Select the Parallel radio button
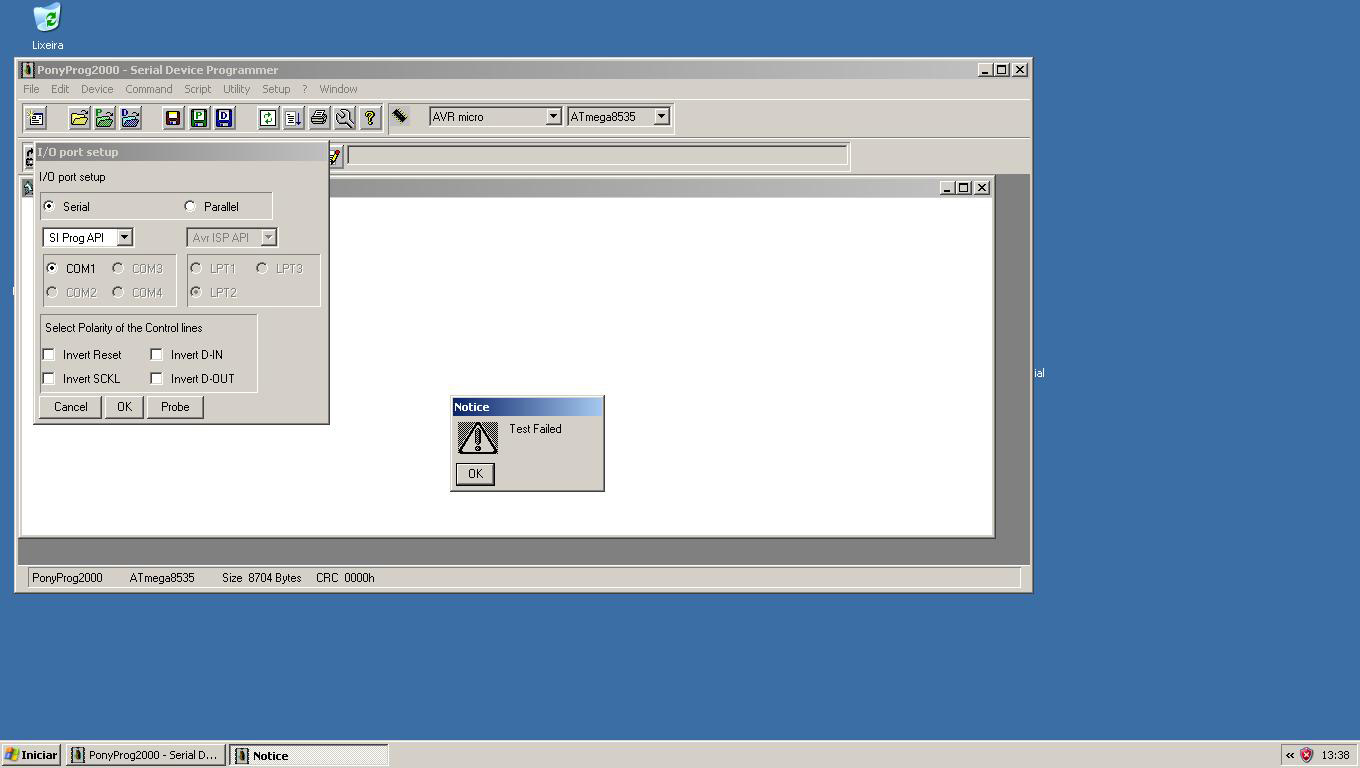 pos(190,207)
